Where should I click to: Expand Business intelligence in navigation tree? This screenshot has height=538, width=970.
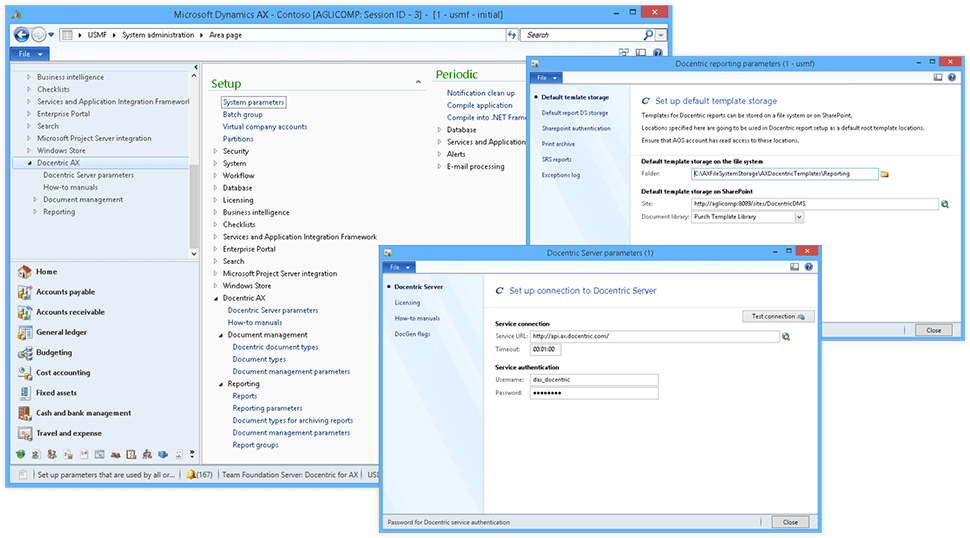pyautogui.click(x=28, y=77)
